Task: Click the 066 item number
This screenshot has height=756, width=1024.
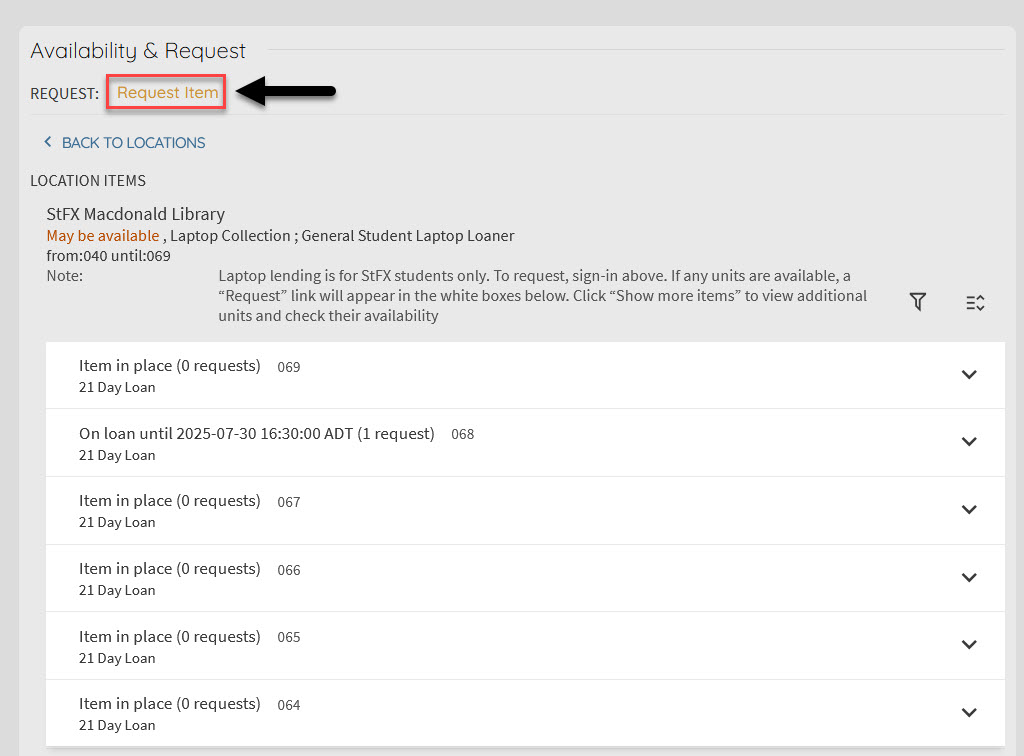Action: 289,570
